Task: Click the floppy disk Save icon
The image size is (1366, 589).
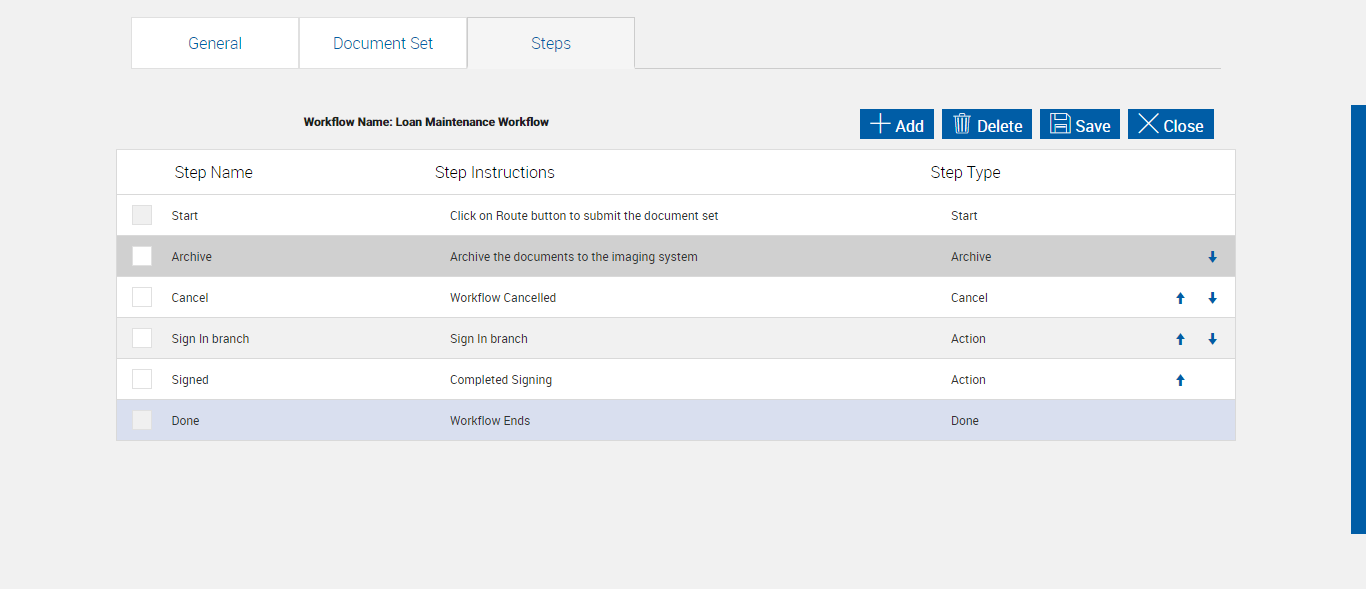Action: click(1060, 124)
